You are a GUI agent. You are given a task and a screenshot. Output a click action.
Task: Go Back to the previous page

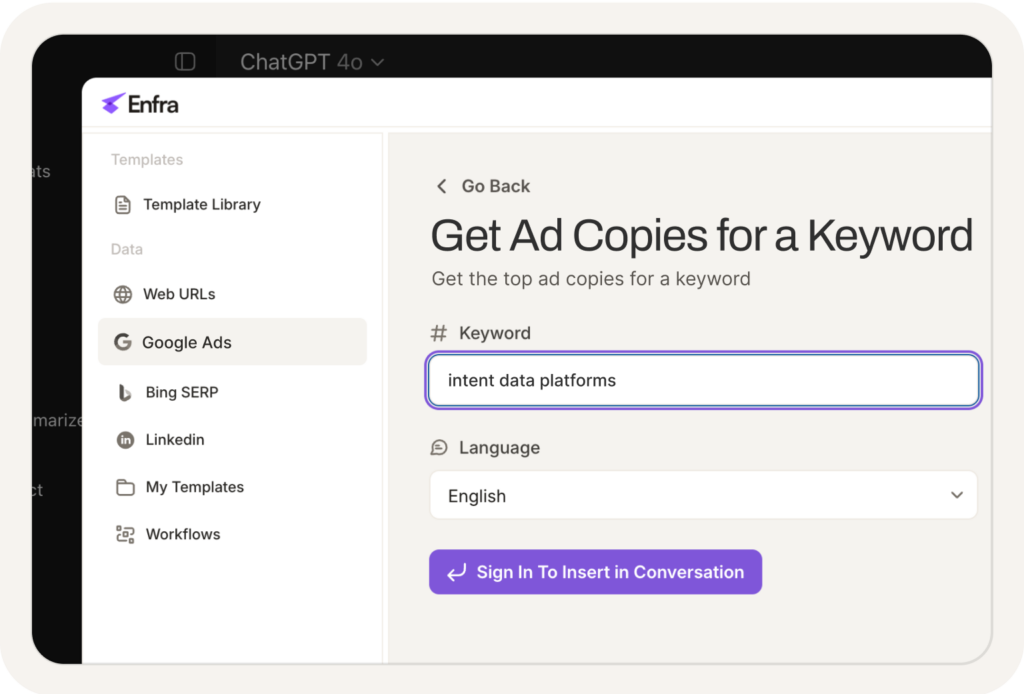483,187
